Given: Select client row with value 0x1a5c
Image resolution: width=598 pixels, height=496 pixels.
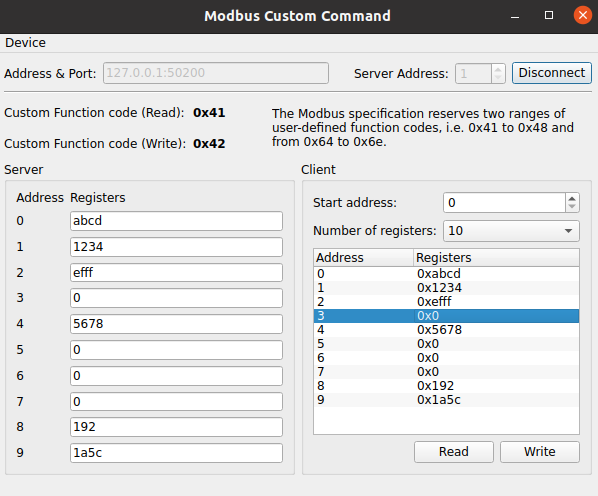Looking at the screenshot, I should pyautogui.click(x=446, y=400).
